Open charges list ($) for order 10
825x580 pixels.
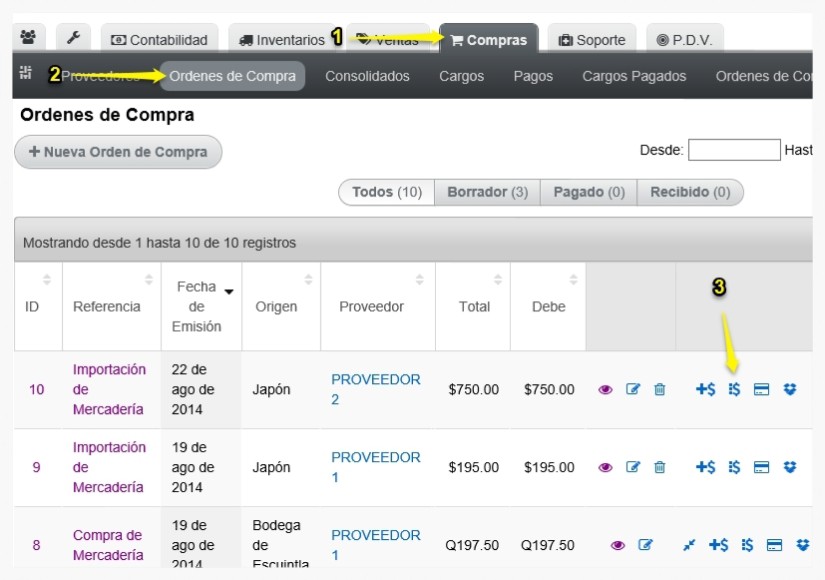pos(734,389)
